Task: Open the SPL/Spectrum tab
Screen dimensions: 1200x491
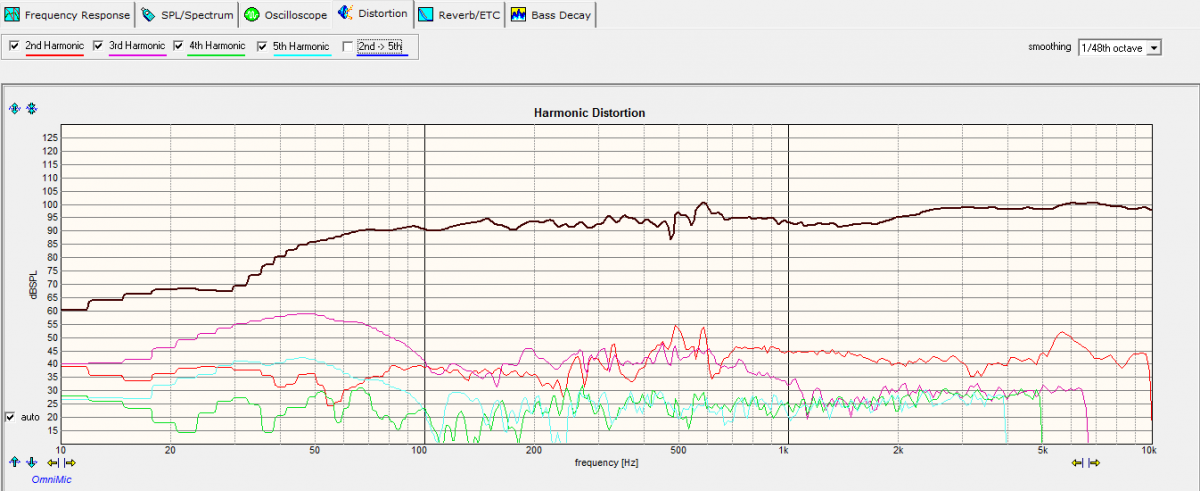Action: click(187, 15)
